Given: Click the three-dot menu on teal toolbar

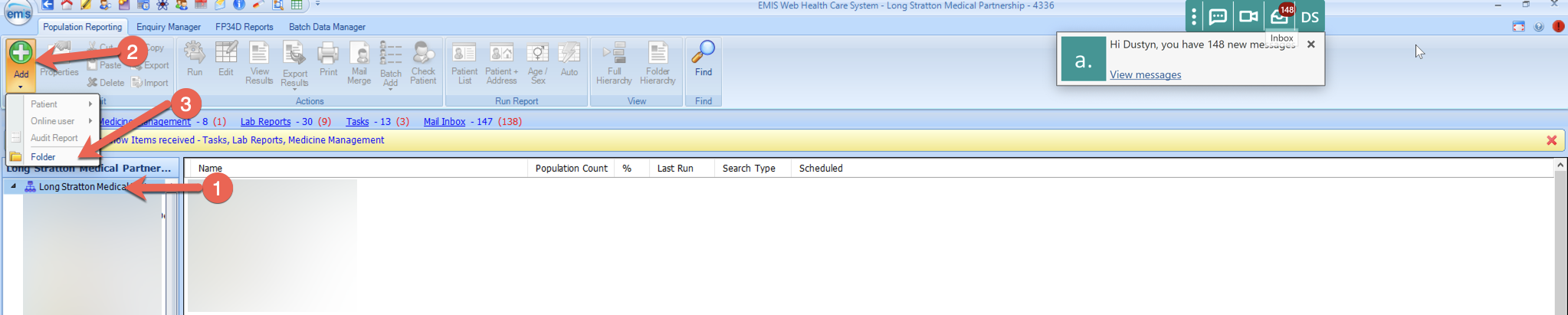Looking at the screenshot, I should pos(1194,17).
